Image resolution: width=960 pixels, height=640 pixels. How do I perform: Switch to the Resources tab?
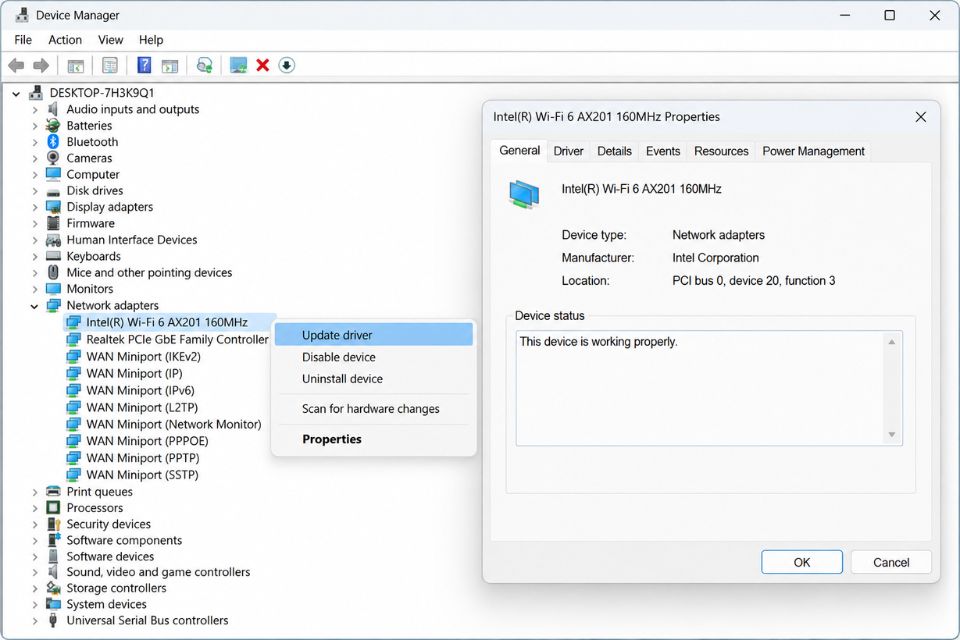[x=721, y=151]
